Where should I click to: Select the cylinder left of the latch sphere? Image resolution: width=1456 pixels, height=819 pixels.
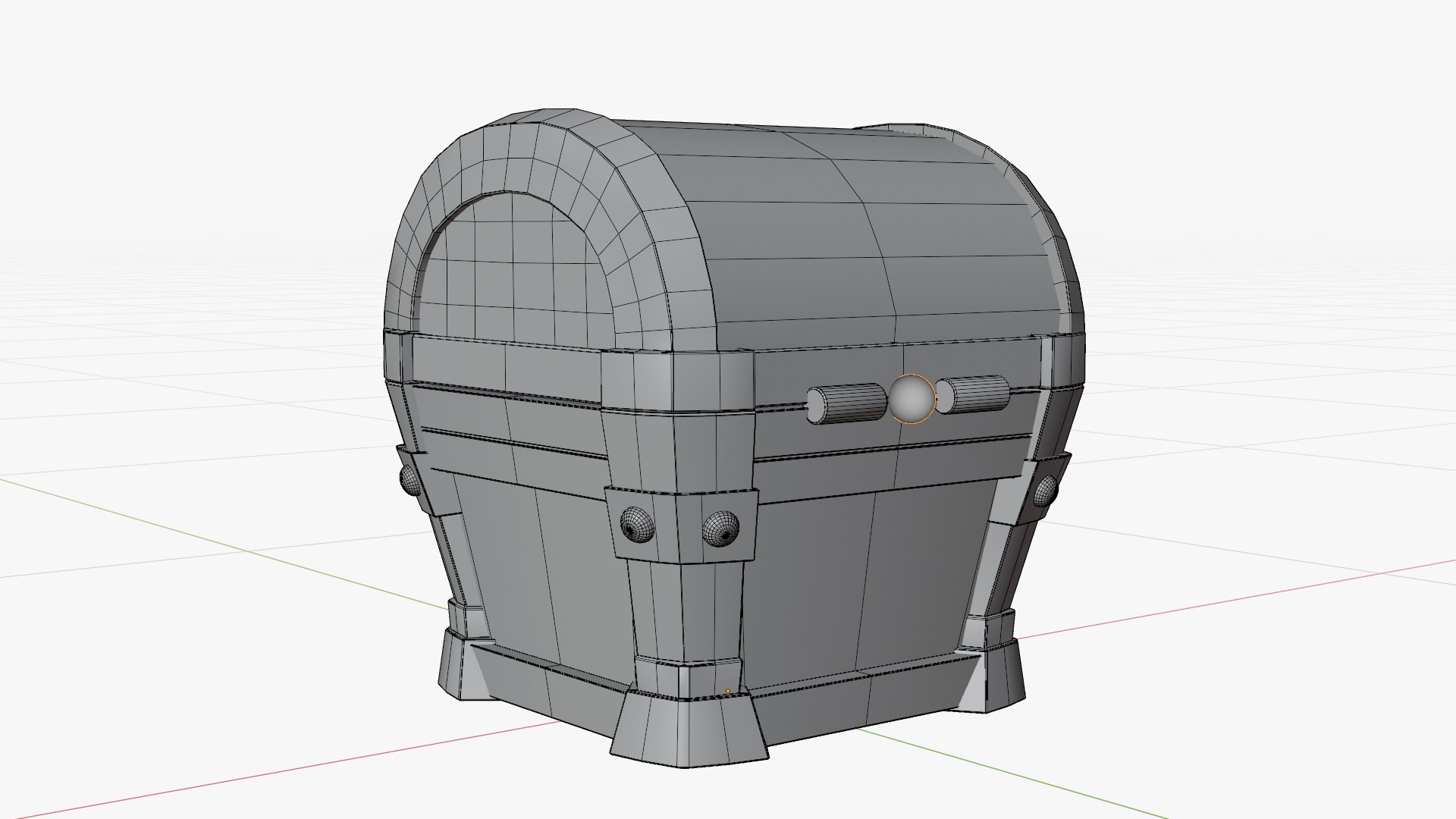846,404
